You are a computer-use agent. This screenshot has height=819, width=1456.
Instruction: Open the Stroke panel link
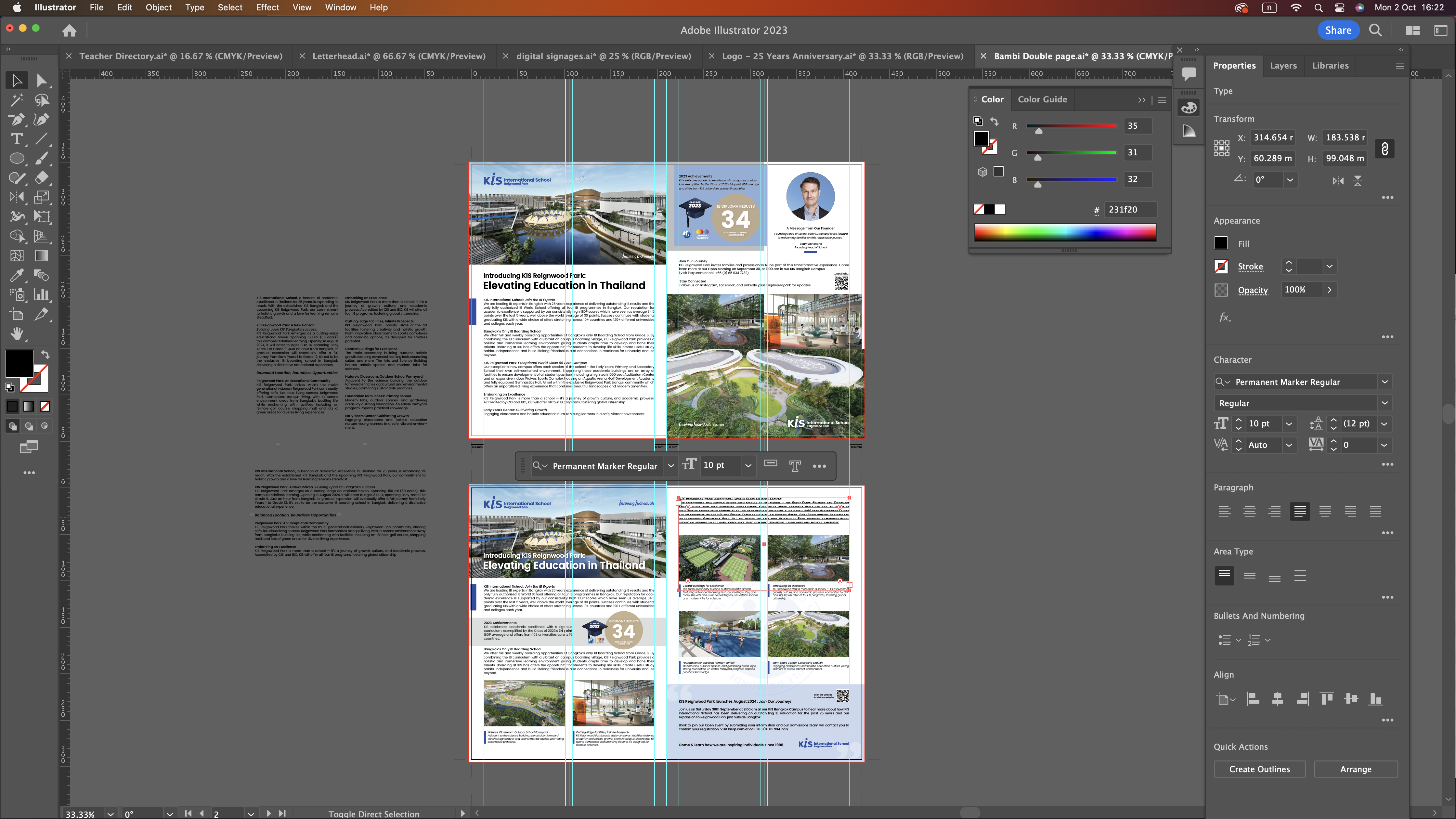[1250, 266]
